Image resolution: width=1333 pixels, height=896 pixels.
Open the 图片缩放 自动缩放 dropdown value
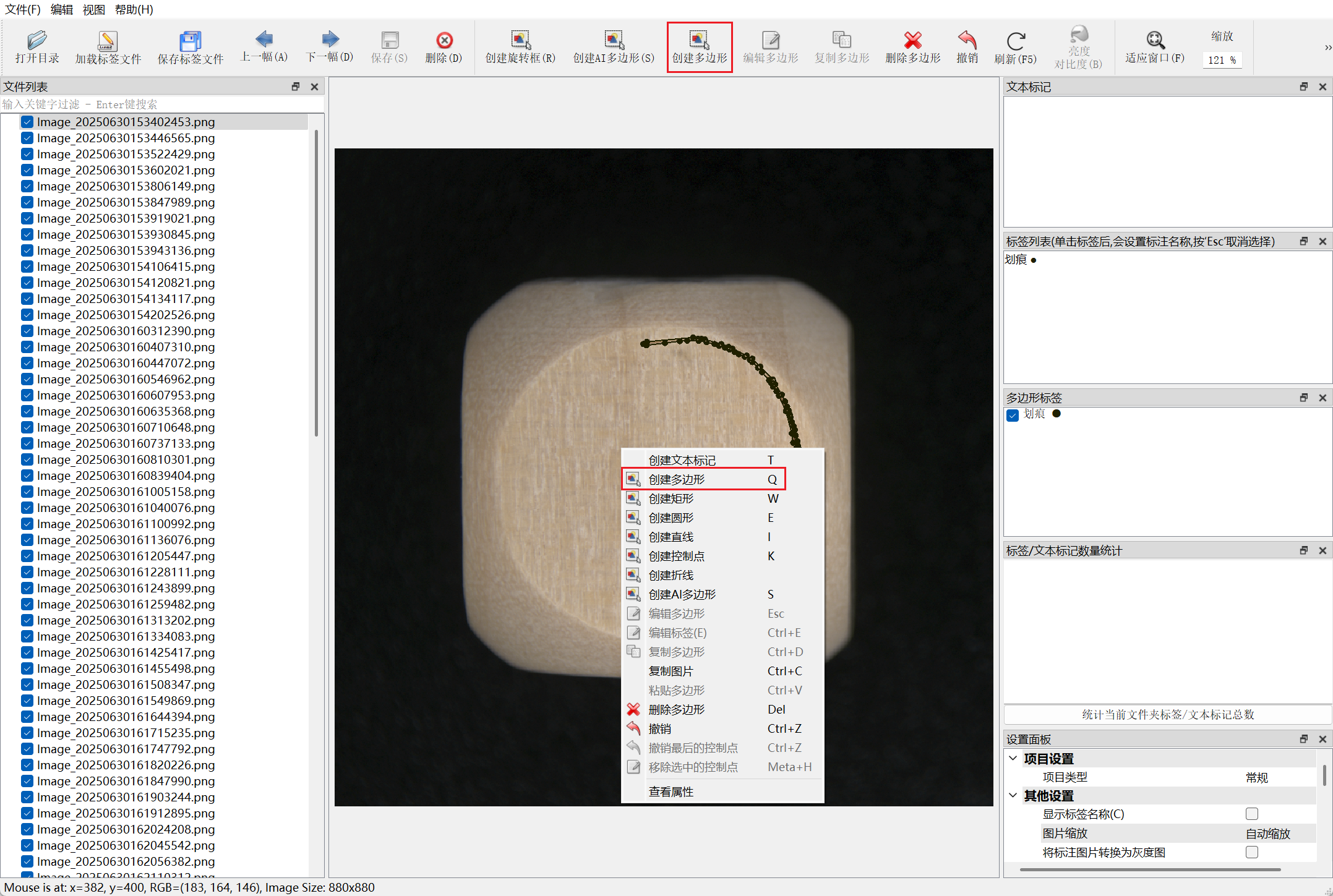pos(1267,834)
